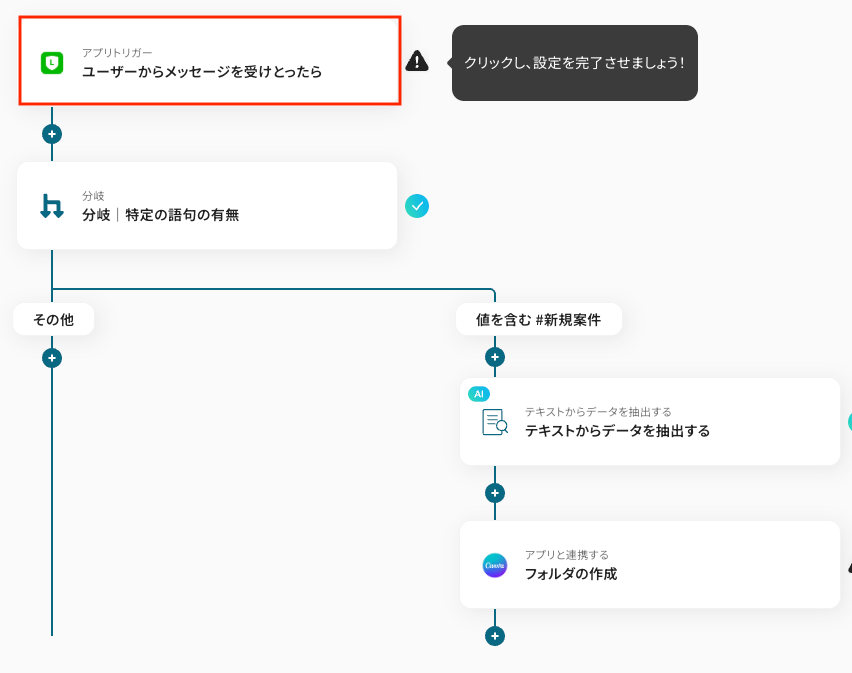
Task: Open the 分岐 特定の語句の有無 card
Action: [x=207, y=206]
